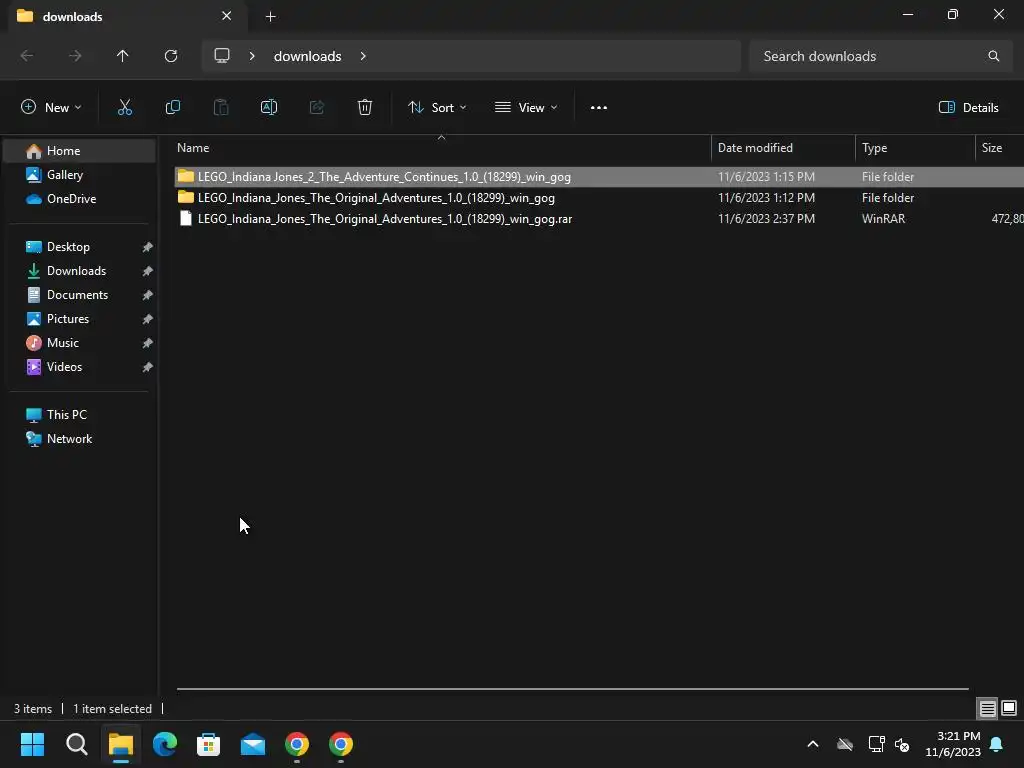
Task: Toggle the Details pane button
Action: pos(968,108)
